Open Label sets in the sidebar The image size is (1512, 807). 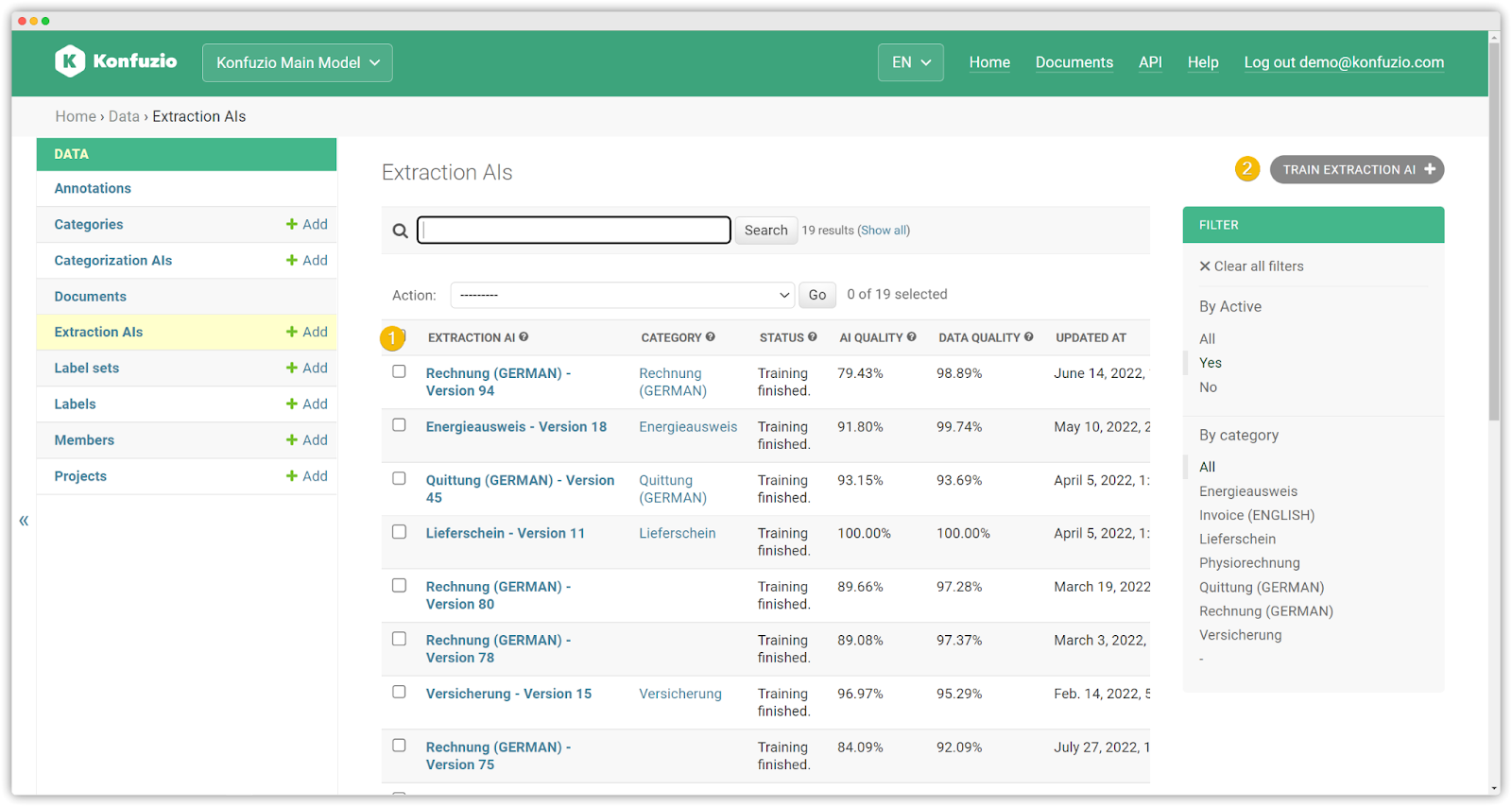pos(87,369)
